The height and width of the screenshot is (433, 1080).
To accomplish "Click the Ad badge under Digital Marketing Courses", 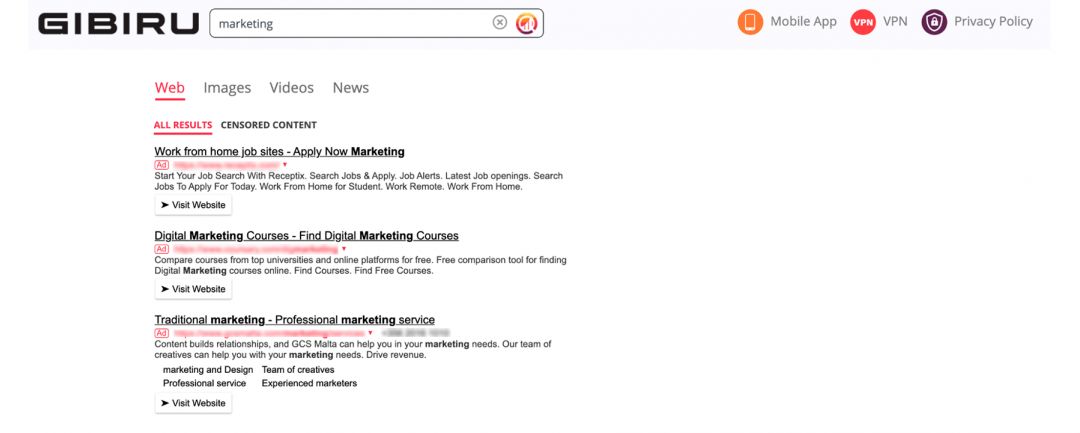I will point(161,248).
